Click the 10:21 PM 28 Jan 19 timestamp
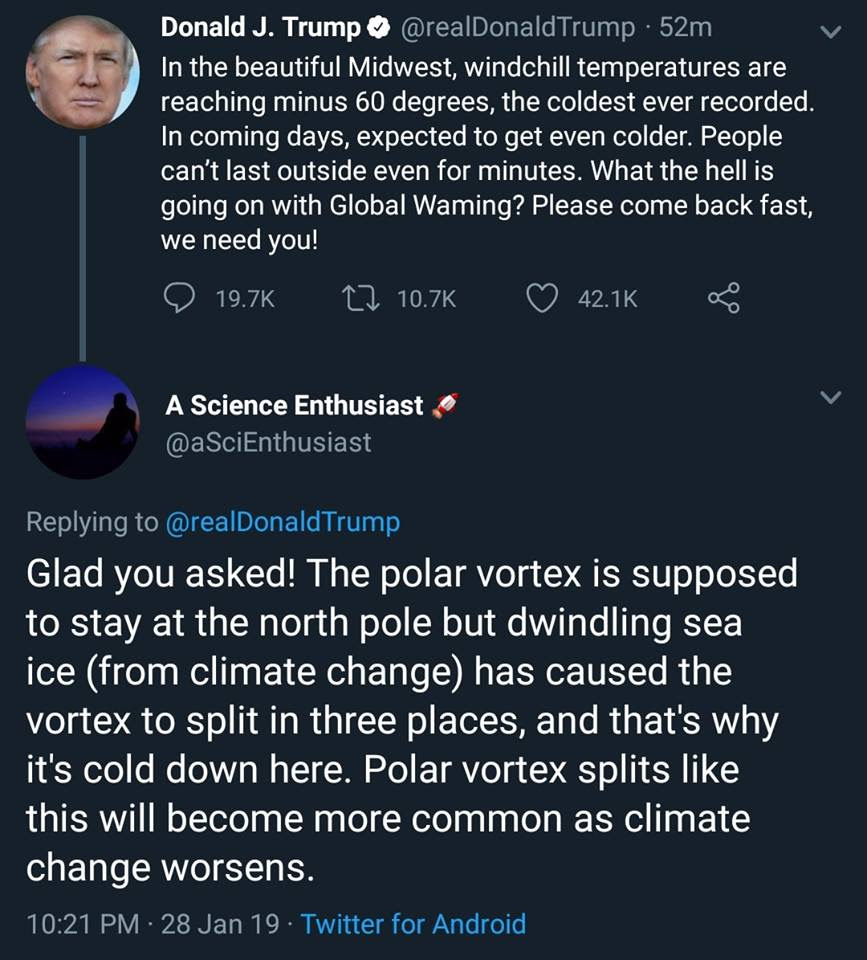This screenshot has height=960, width=867. [153, 924]
